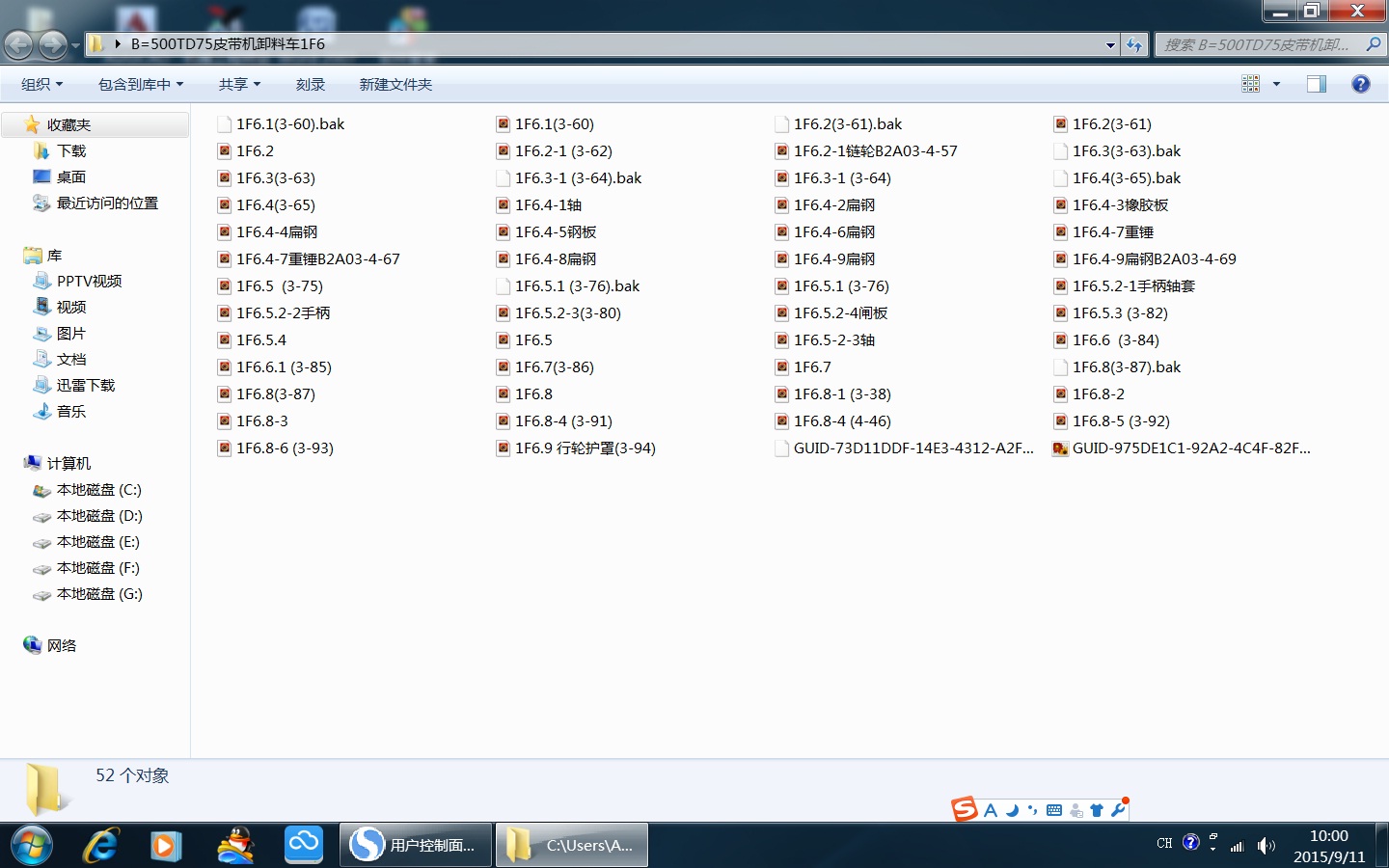The width and height of the screenshot is (1389, 868).
Task: Click the icon of file 1F6.2
Action: 225,150
